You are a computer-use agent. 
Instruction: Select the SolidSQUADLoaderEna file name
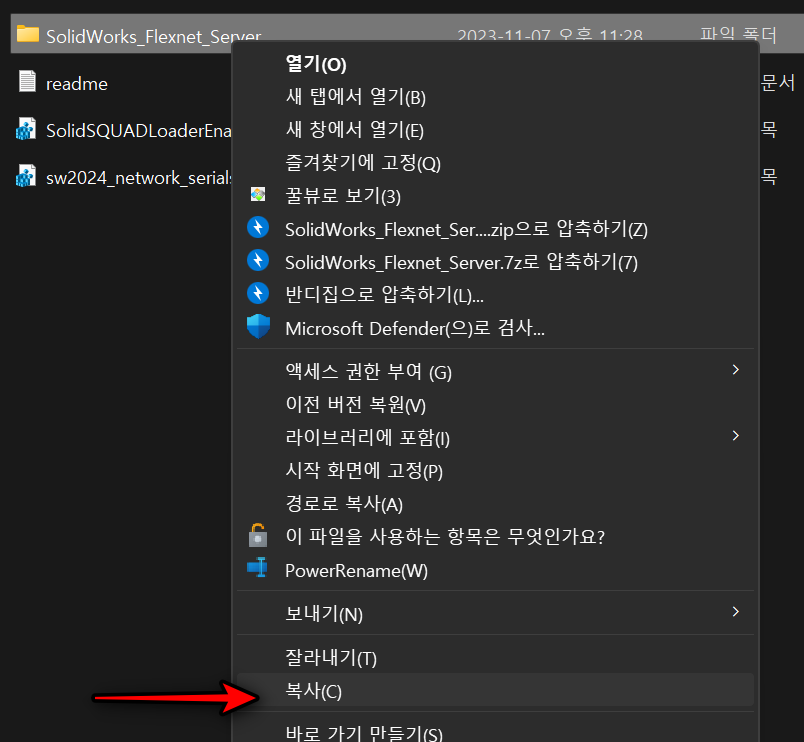pos(139,131)
